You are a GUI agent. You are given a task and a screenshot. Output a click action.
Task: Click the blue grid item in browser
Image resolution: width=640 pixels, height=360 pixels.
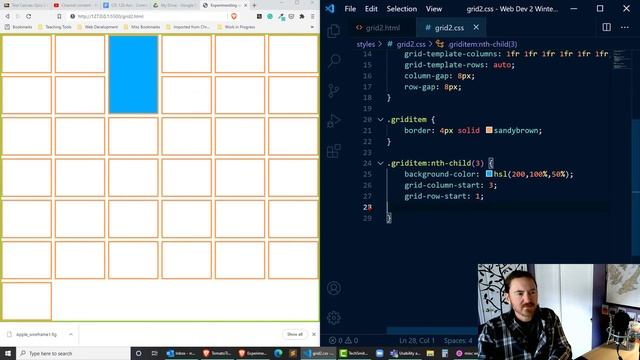[133, 74]
